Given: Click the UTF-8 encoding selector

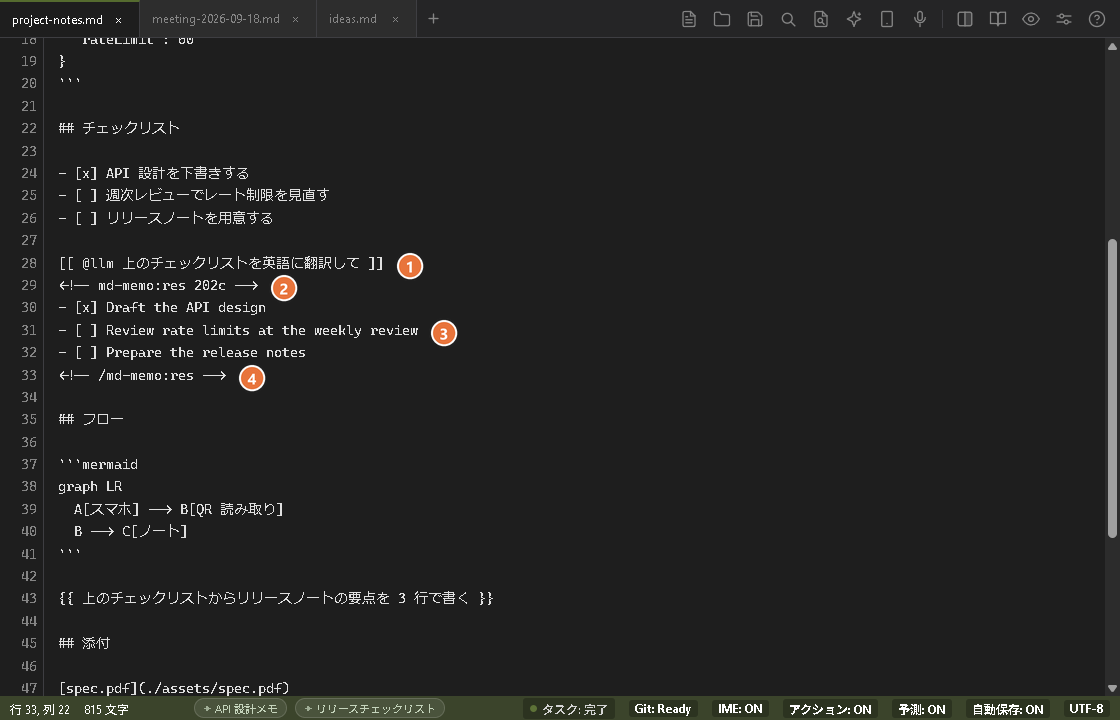Looking at the screenshot, I should pos(1086,709).
